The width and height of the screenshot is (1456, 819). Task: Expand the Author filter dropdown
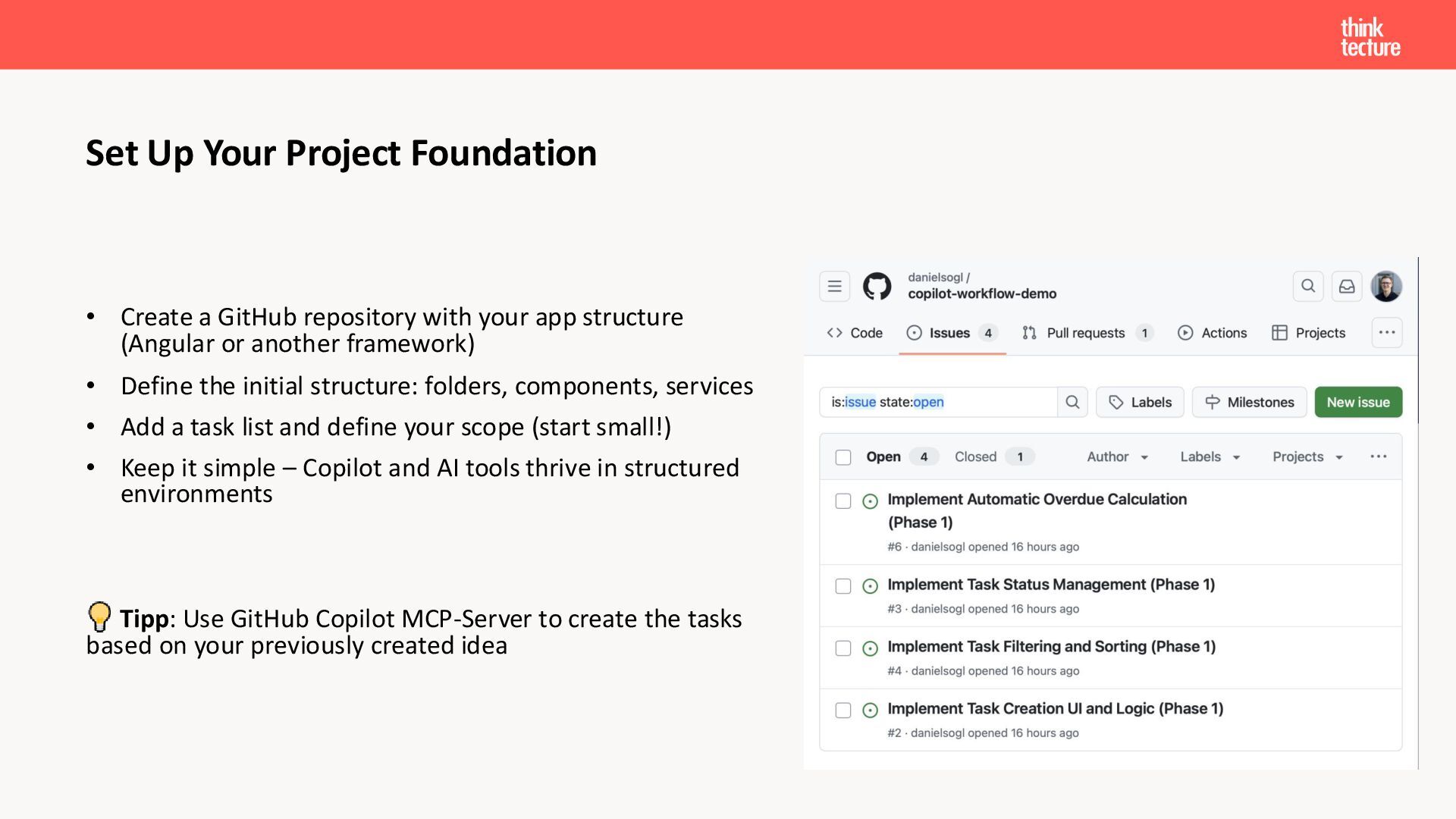coord(1117,457)
